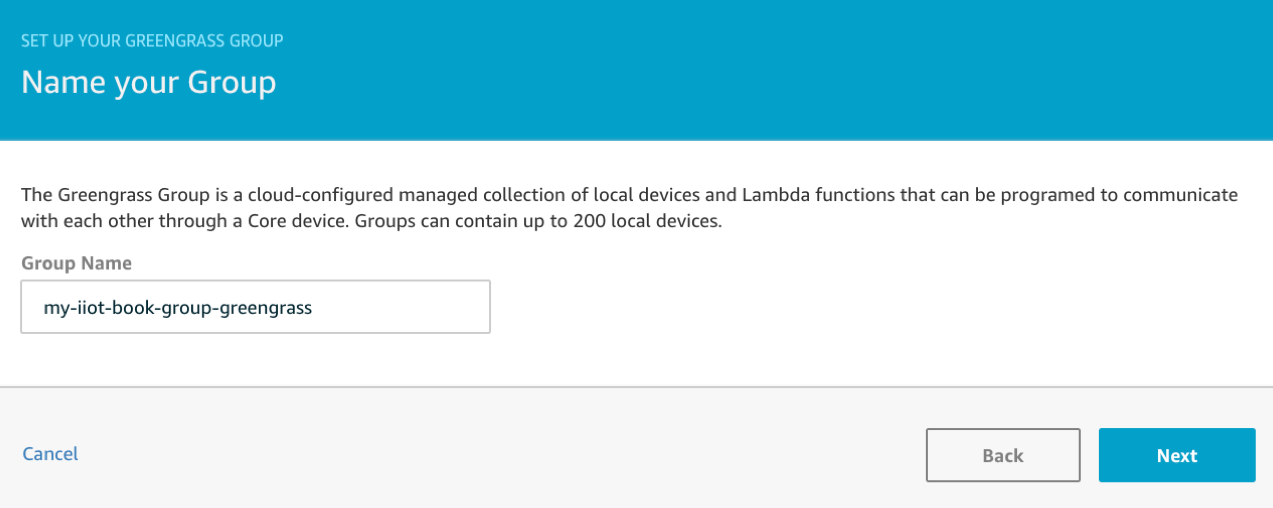Viewport: 1273px width, 508px height.
Task: Click the 'Name your Group' heading
Action: point(148,82)
